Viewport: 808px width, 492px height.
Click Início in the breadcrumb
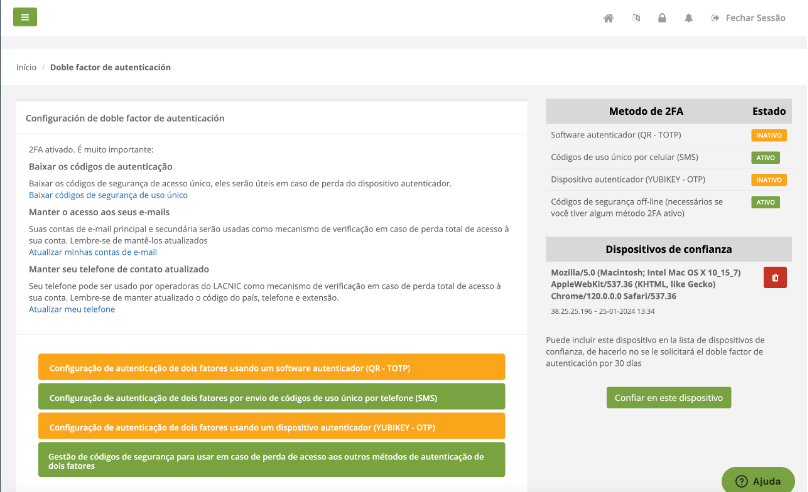click(x=26, y=67)
